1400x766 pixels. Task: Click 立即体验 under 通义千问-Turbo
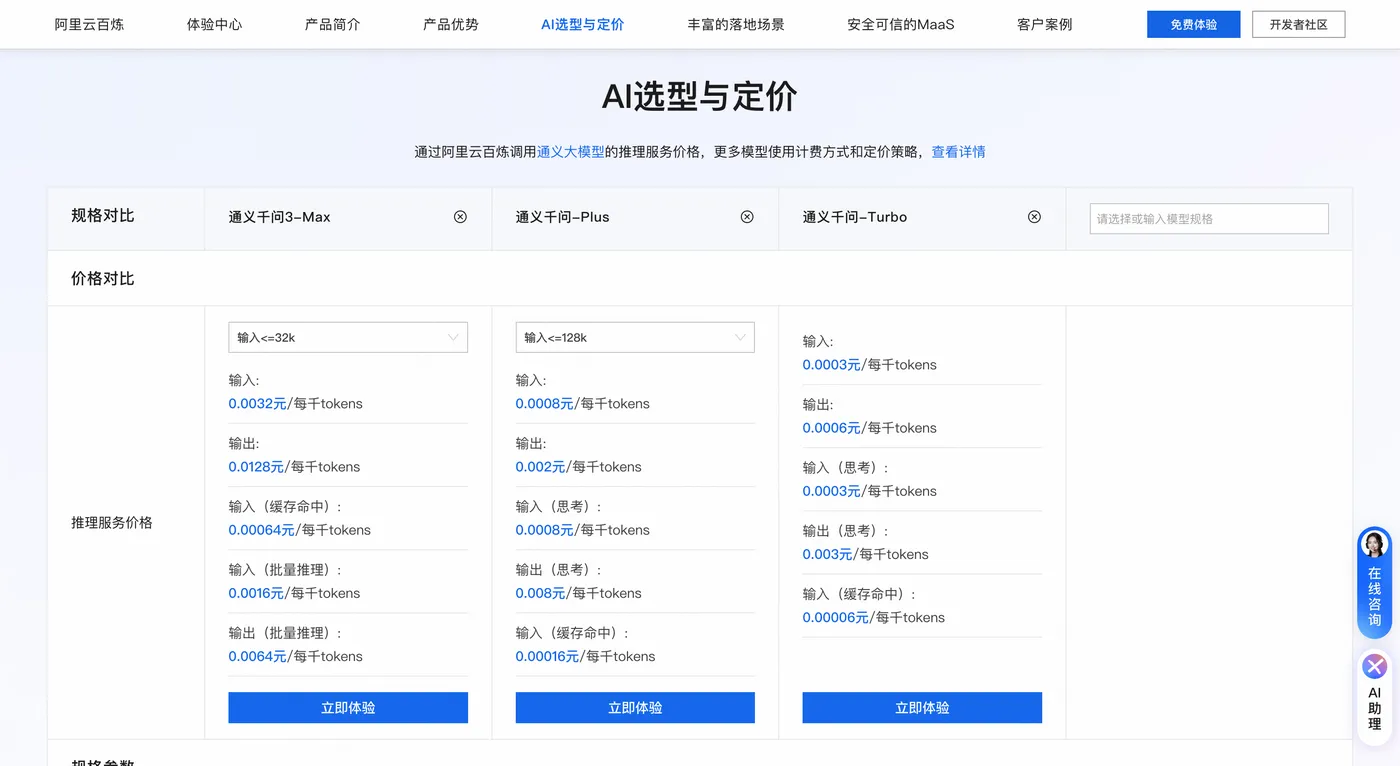tap(922, 707)
